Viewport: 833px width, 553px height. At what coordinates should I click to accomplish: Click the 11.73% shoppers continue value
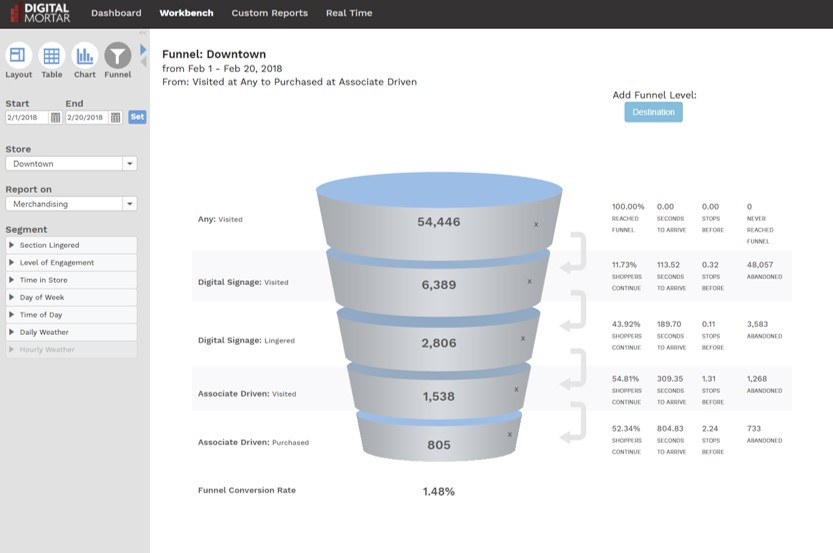tap(624, 265)
